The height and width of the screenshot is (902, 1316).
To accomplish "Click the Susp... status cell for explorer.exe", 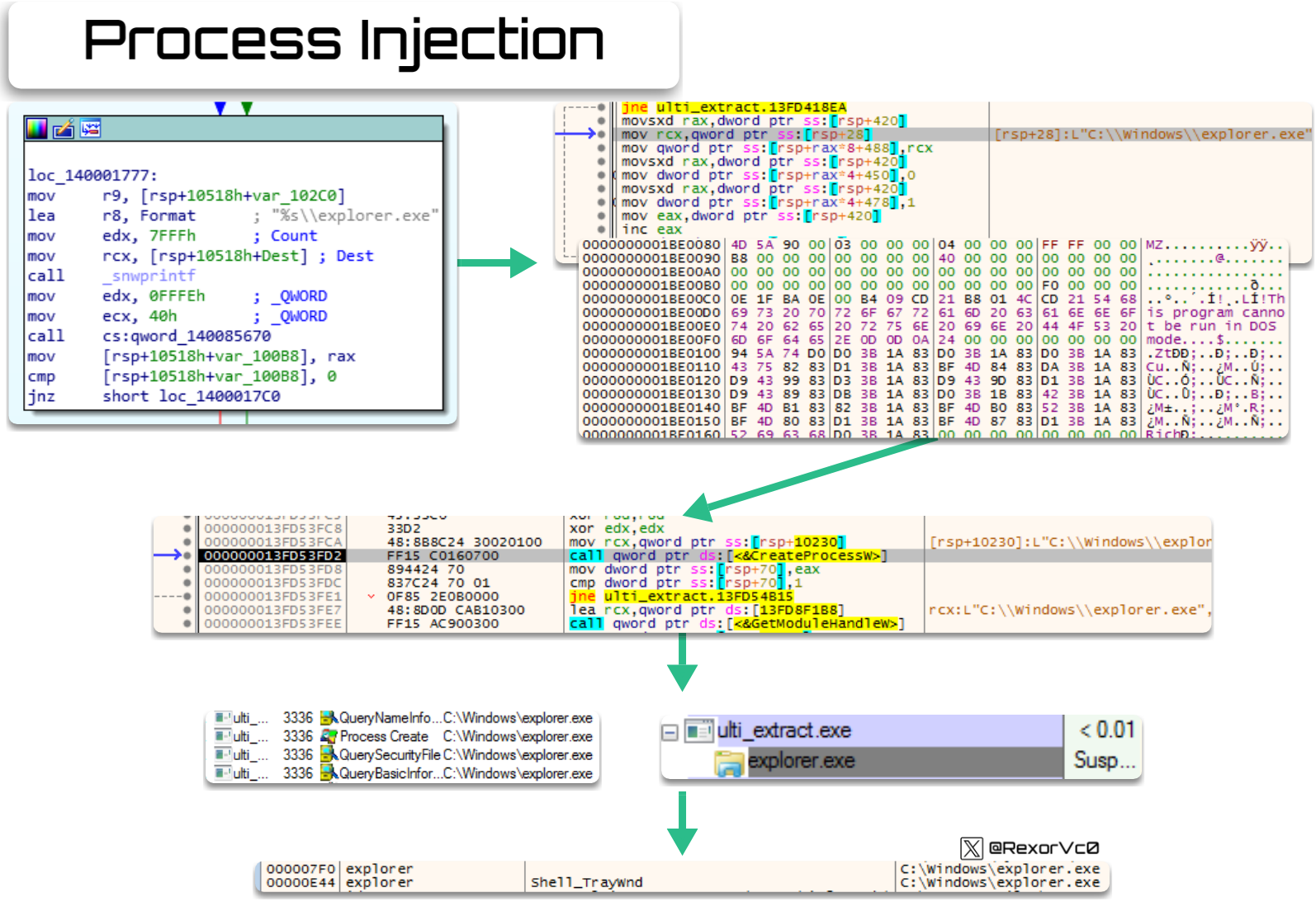I will pyautogui.click(x=1105, y=760).
